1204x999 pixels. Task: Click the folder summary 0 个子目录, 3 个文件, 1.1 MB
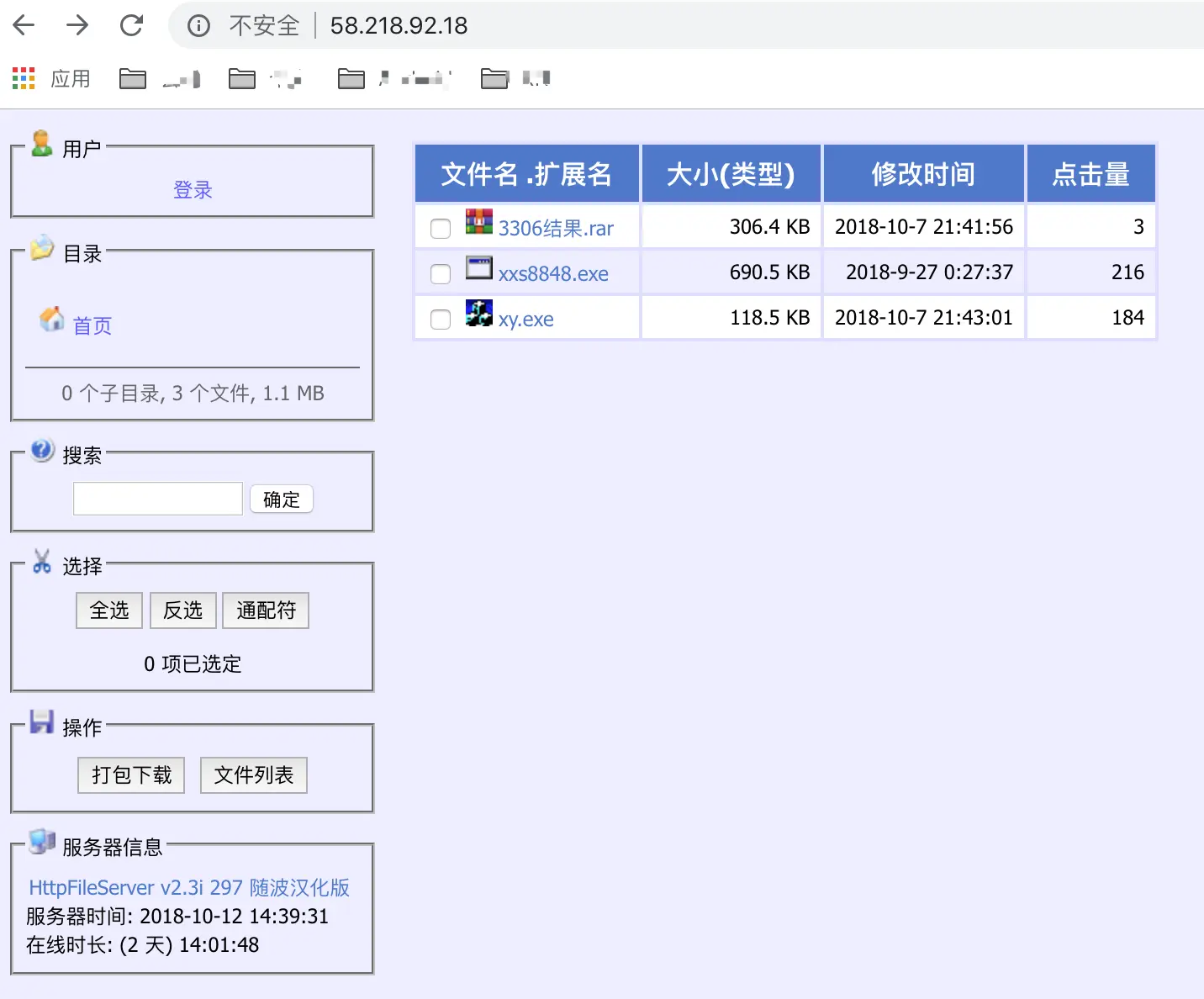[193, 394]
